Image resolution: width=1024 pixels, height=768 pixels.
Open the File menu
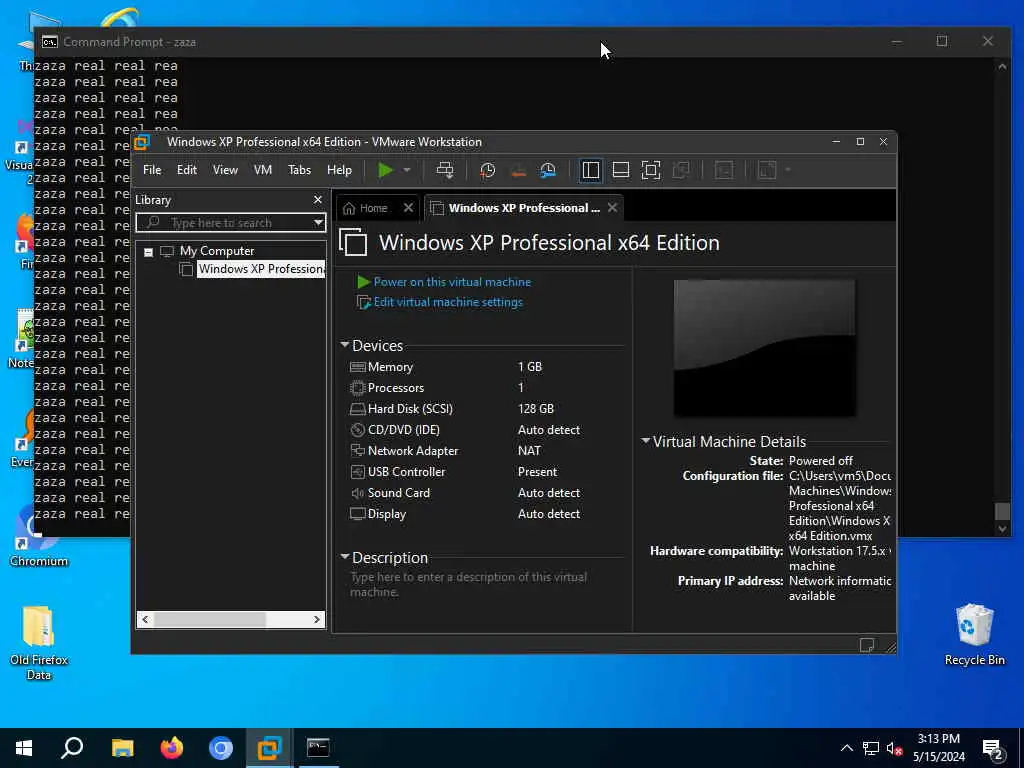pos(152,170)
